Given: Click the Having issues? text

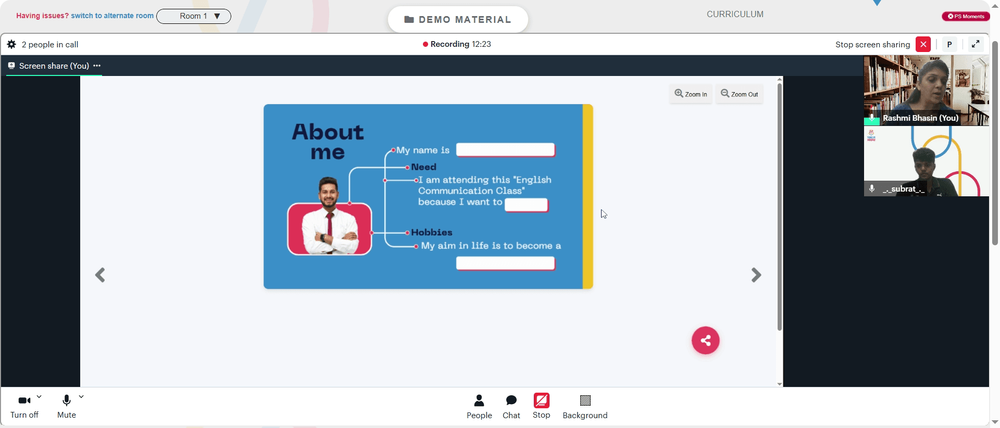Looking at the screenshot, I should pyautogui.click(x=42, y=16).
